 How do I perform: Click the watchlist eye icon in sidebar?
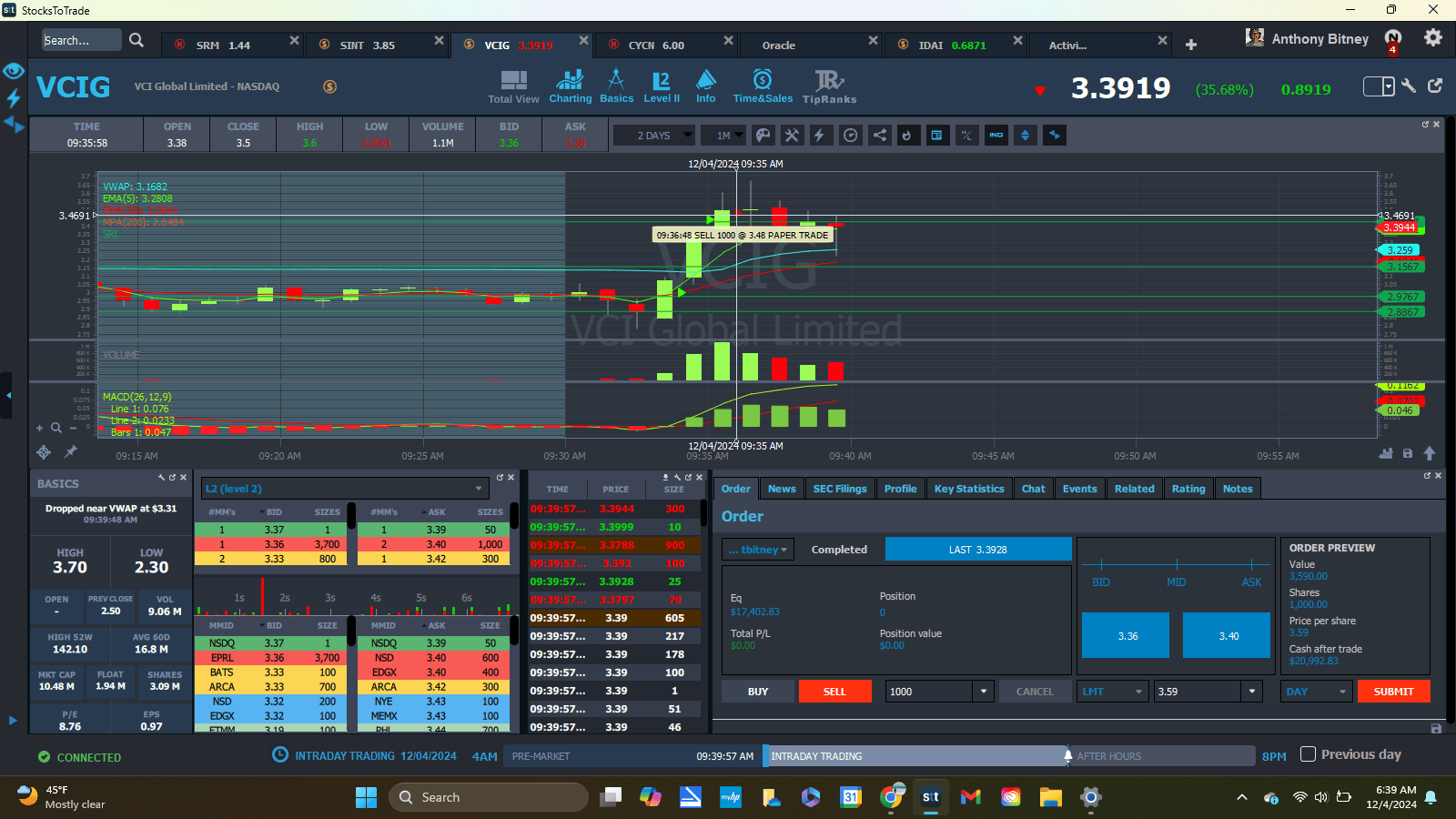13,71
